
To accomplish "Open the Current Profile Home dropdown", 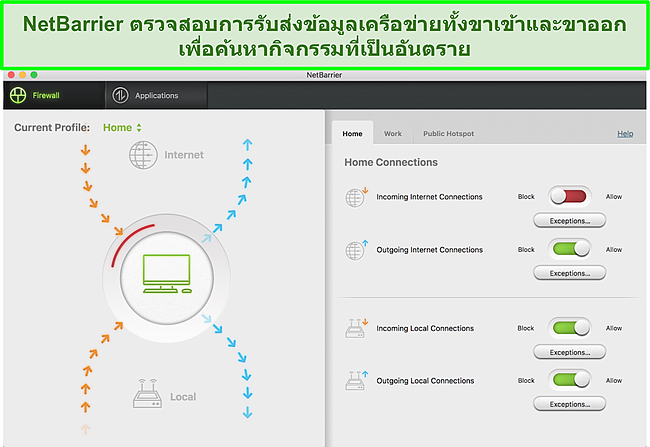I will pyautogui.click(x=122, y=128).
